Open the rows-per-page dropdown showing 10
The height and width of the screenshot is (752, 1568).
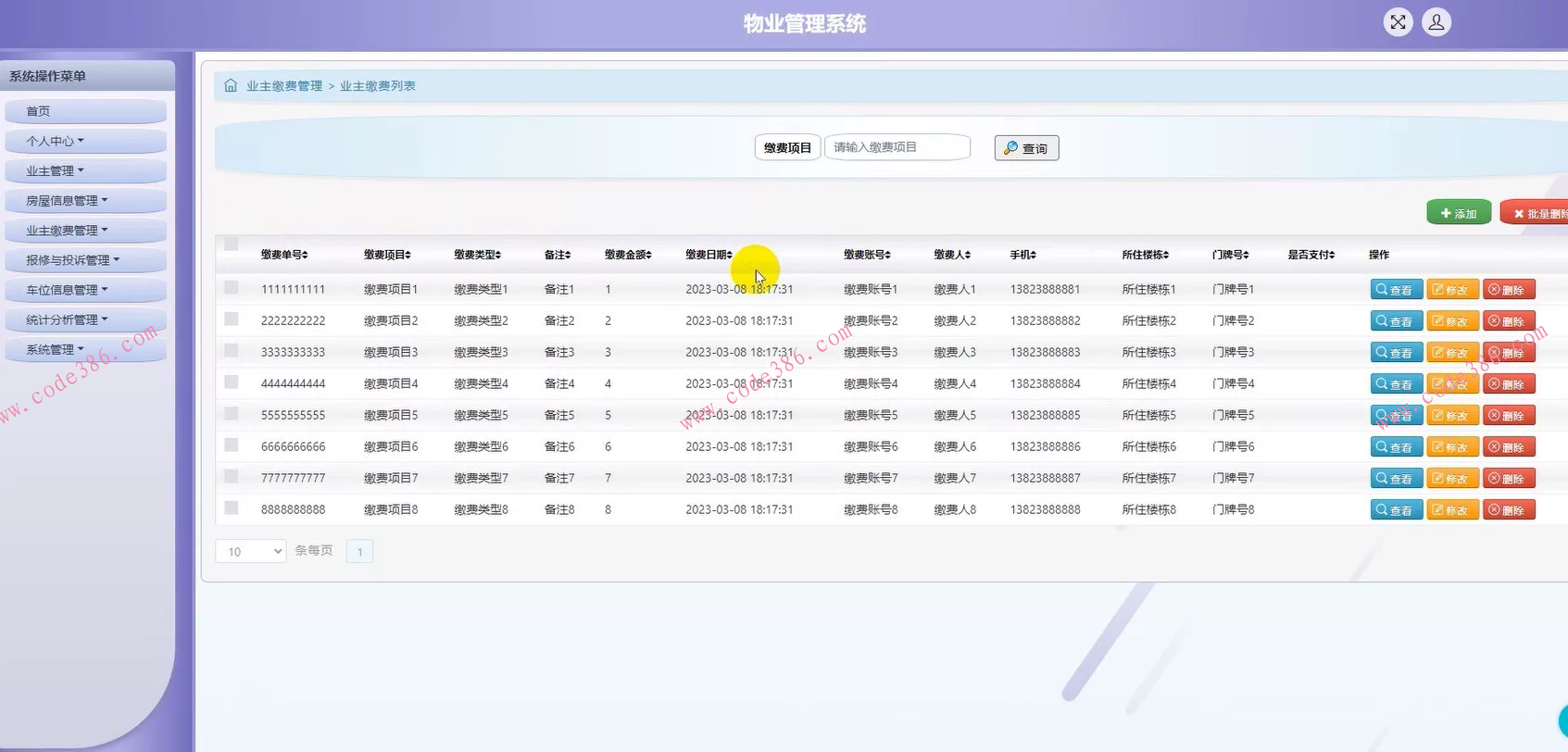tap(251, 551)
